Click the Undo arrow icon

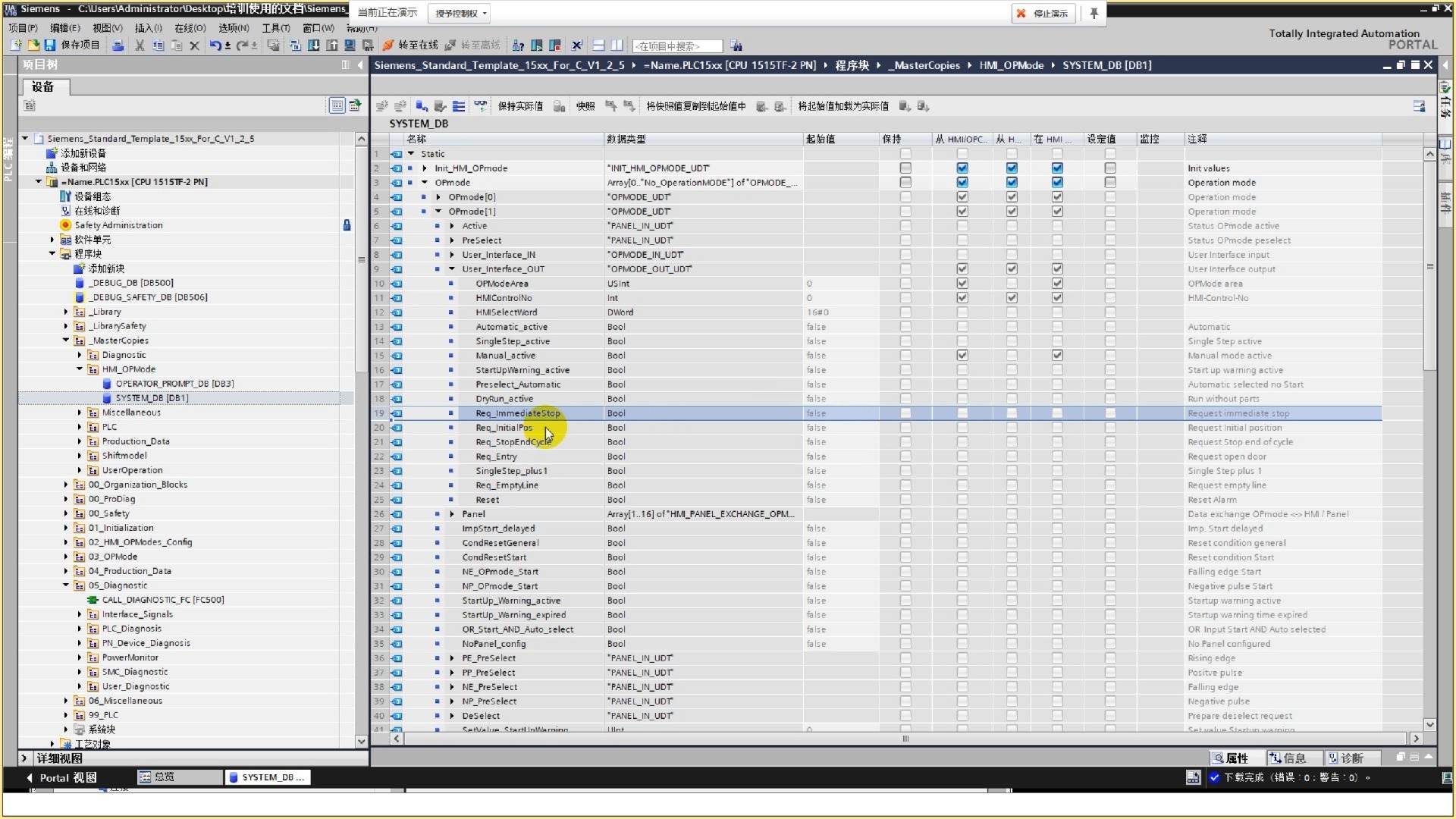(x=215, y=45)
